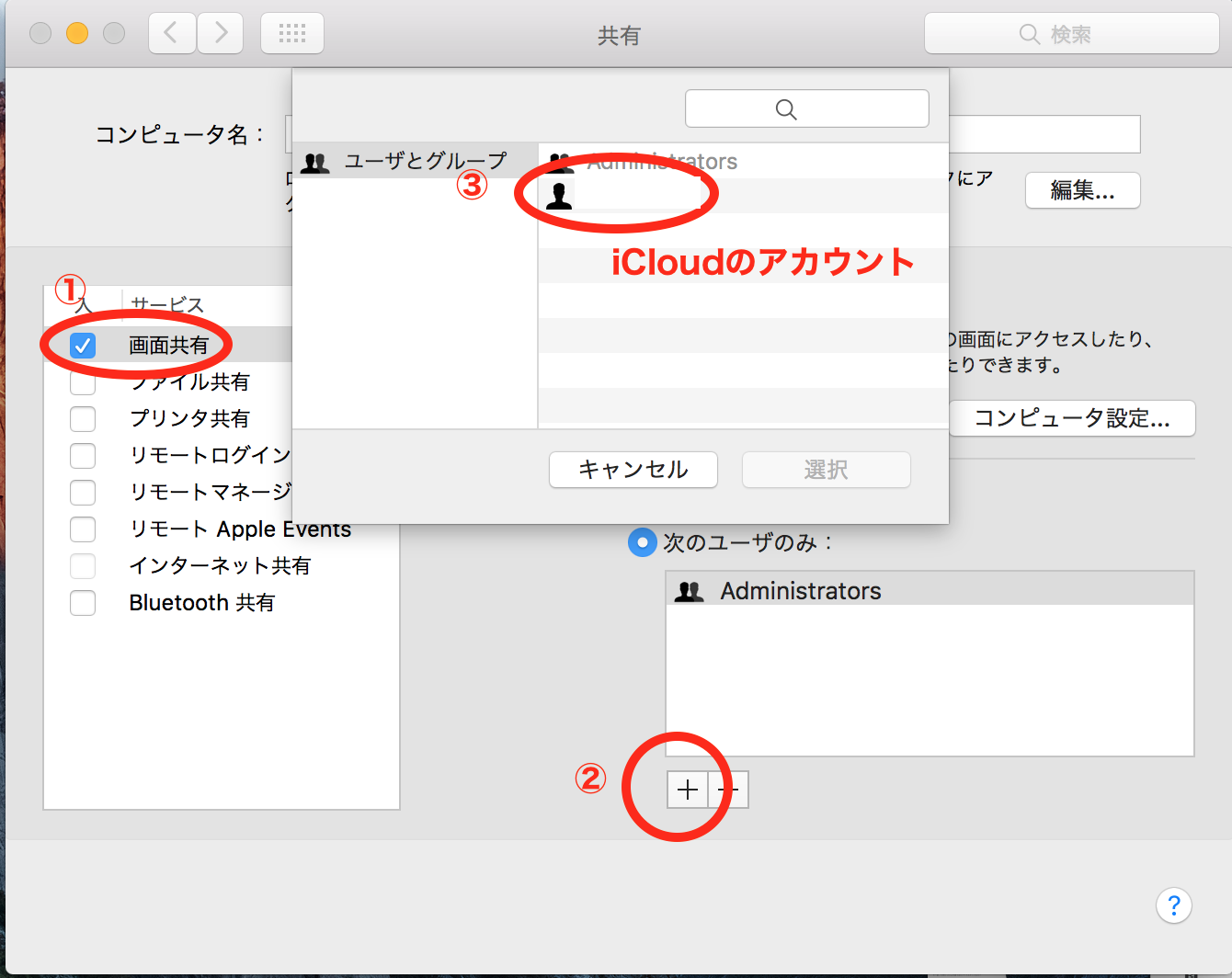Viewport: 1232px width, 978px height.
Task: Uncheck the 画面共有 checkbox
Action: (x=83, y=346)
